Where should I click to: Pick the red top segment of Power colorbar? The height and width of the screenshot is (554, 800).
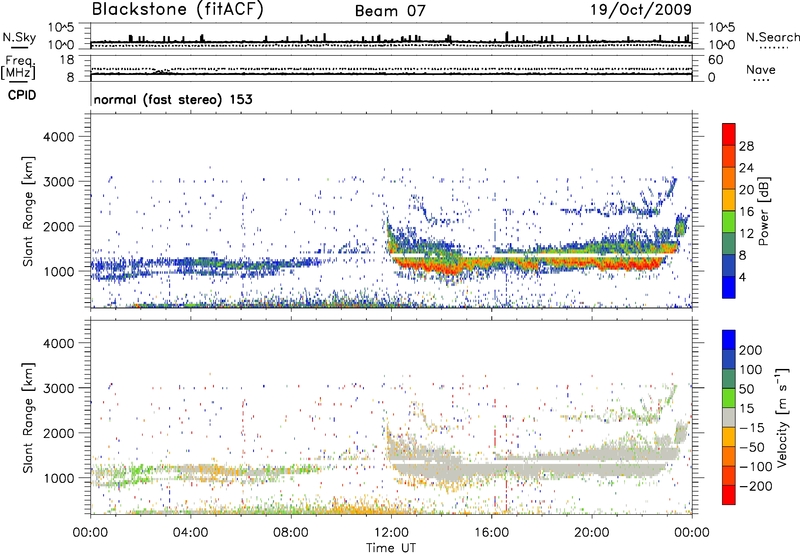coord(729,134)
